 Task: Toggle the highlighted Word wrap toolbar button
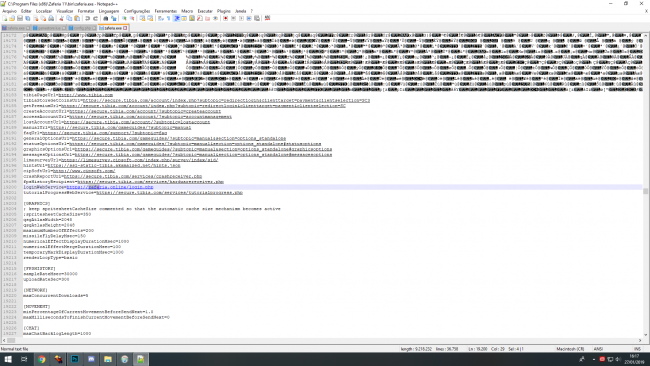(176, 18)
